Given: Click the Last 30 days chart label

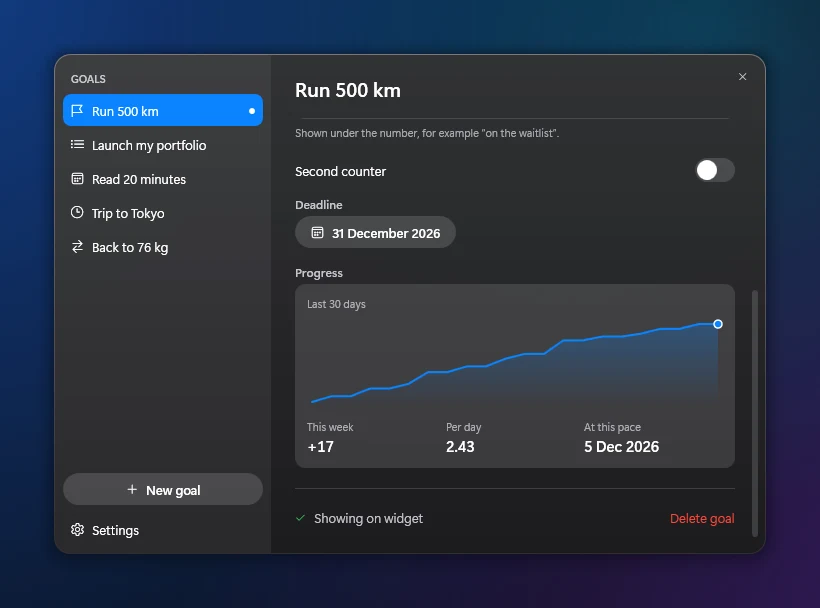Looking at the screenshot, I should [x=336, y=304].
